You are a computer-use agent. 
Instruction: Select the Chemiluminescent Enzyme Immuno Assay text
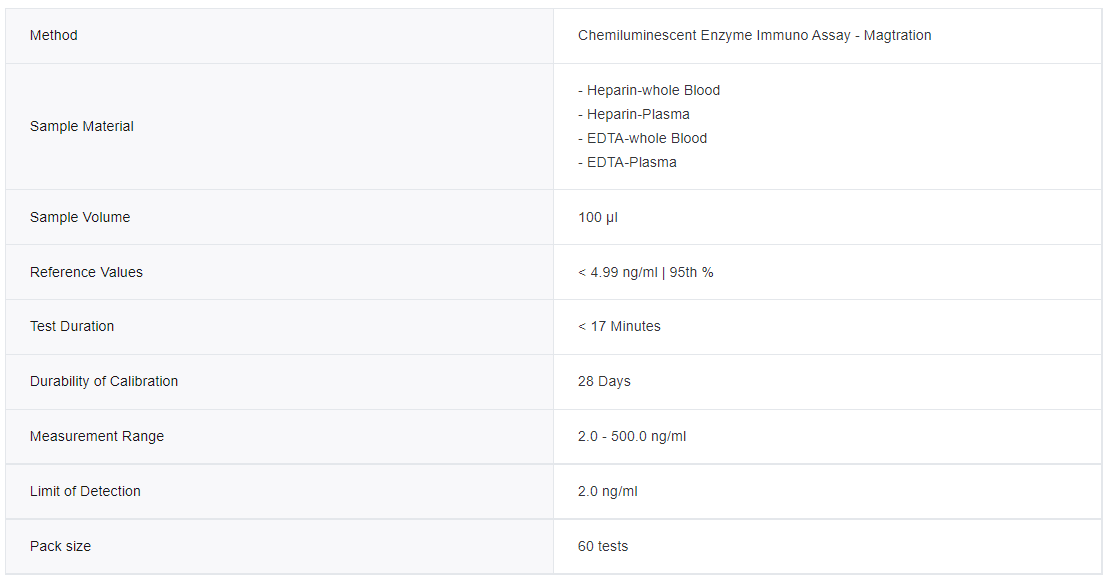(754, 36)
